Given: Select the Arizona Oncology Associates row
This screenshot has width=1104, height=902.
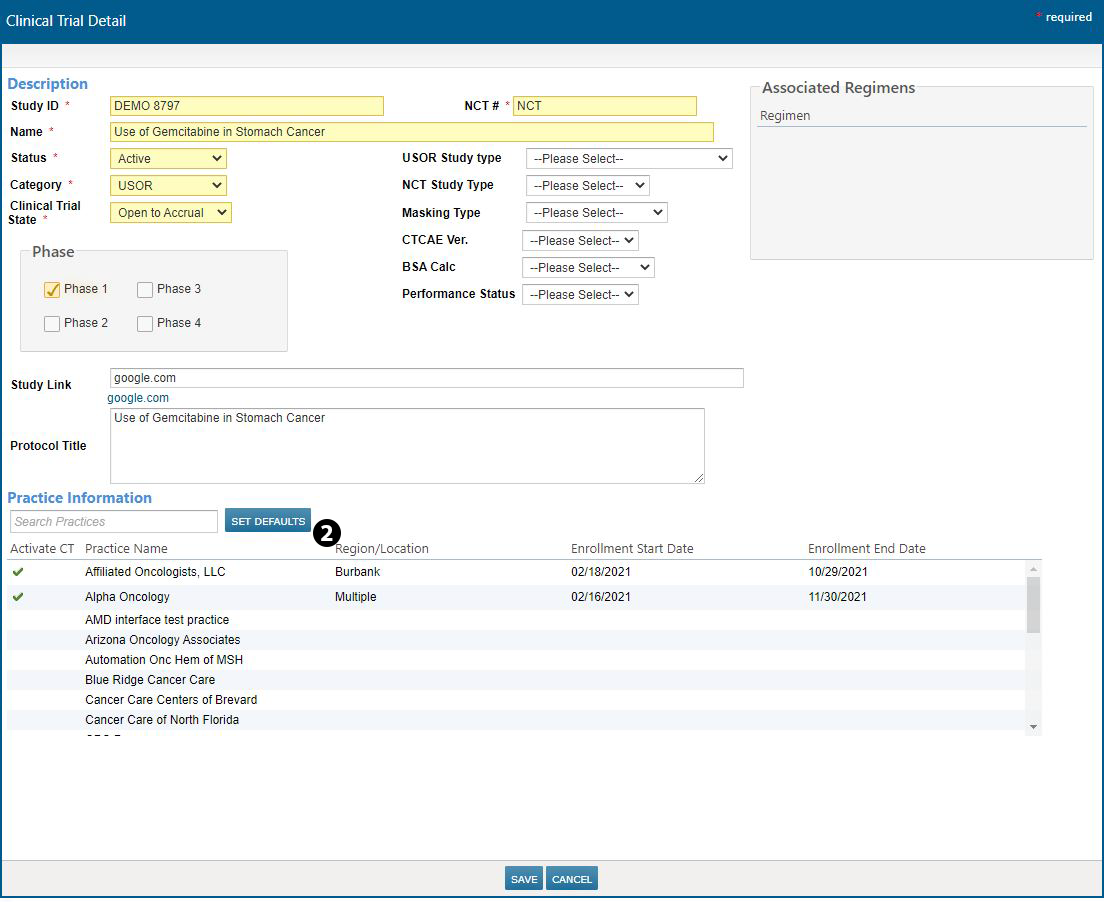Looking at the screenshot, I should coord(162,640).
